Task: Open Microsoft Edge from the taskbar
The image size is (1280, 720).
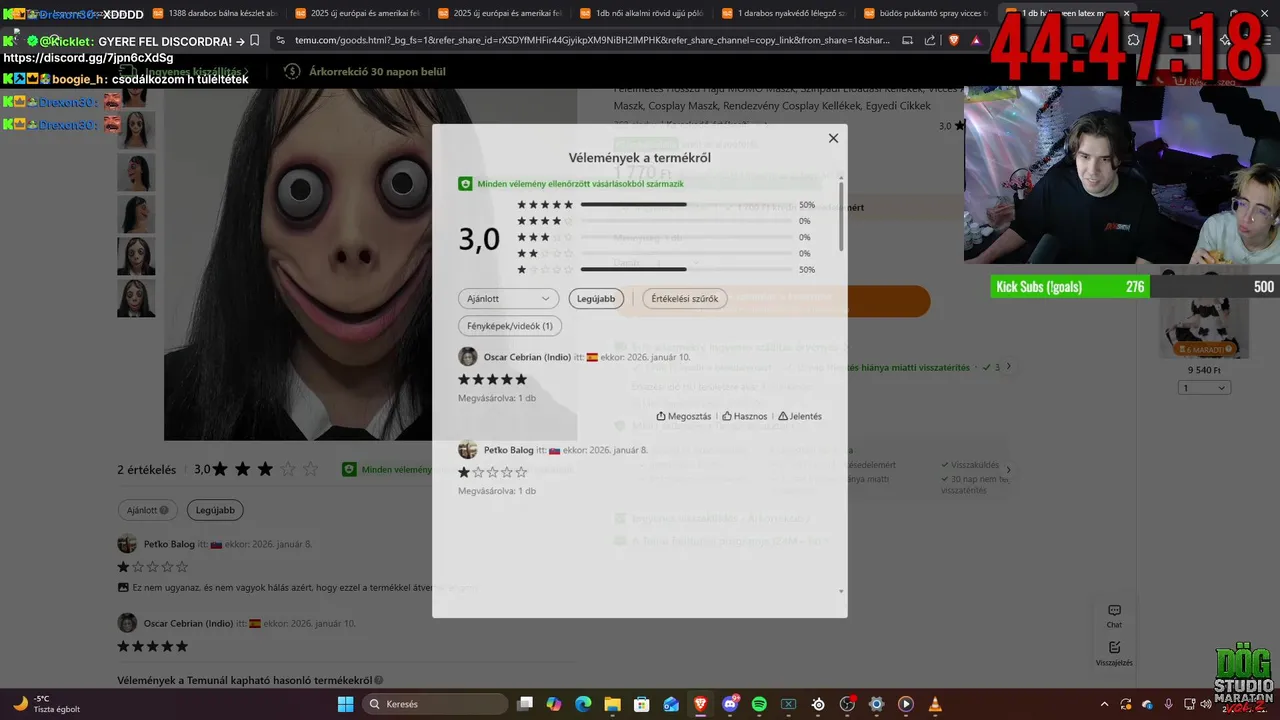Action: pos(583,704)
